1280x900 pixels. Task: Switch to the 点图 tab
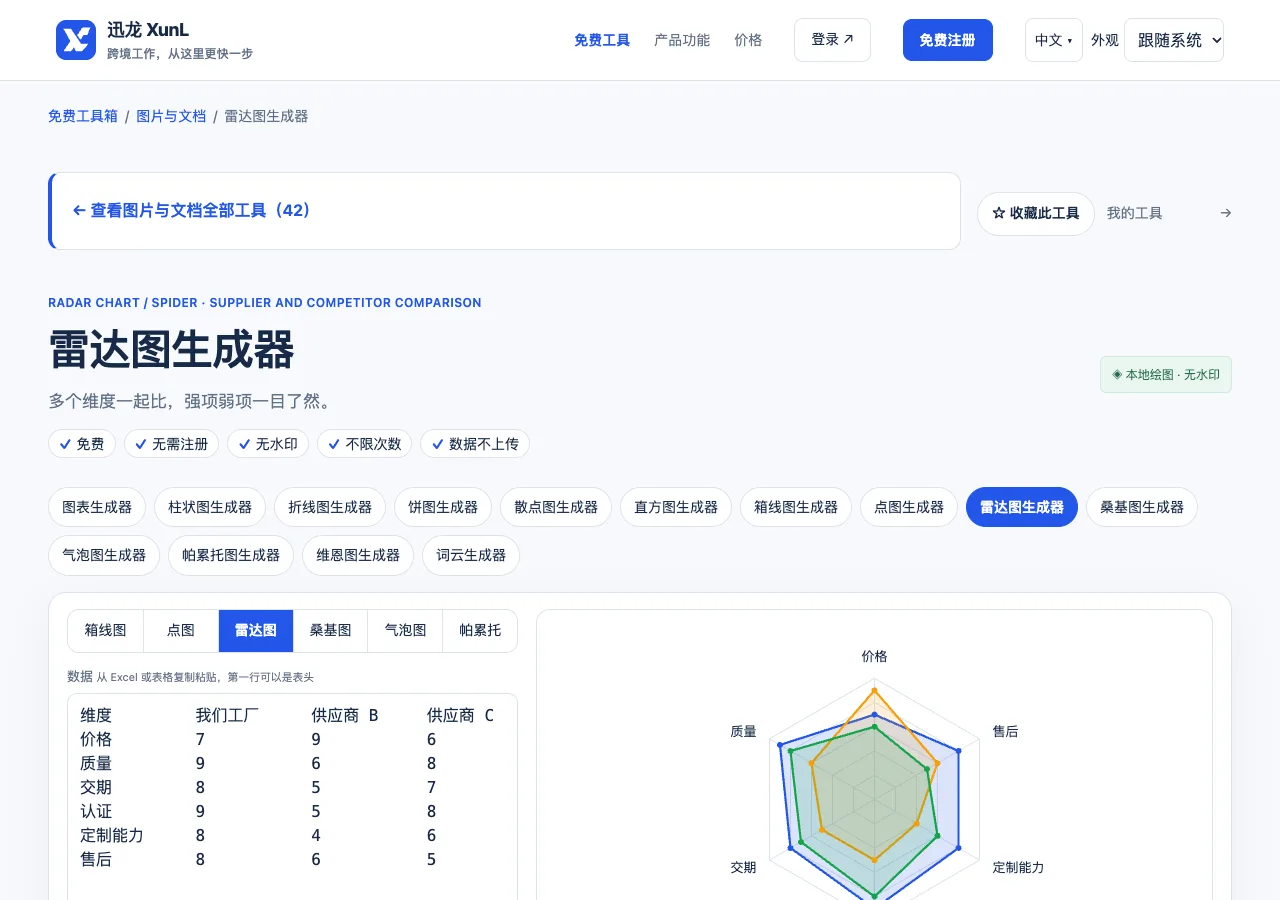[x=181, y=631]
